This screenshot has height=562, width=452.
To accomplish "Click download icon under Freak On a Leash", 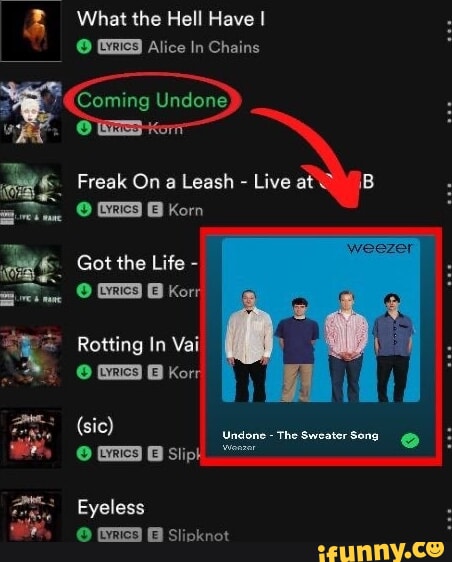I will (84, 209).
